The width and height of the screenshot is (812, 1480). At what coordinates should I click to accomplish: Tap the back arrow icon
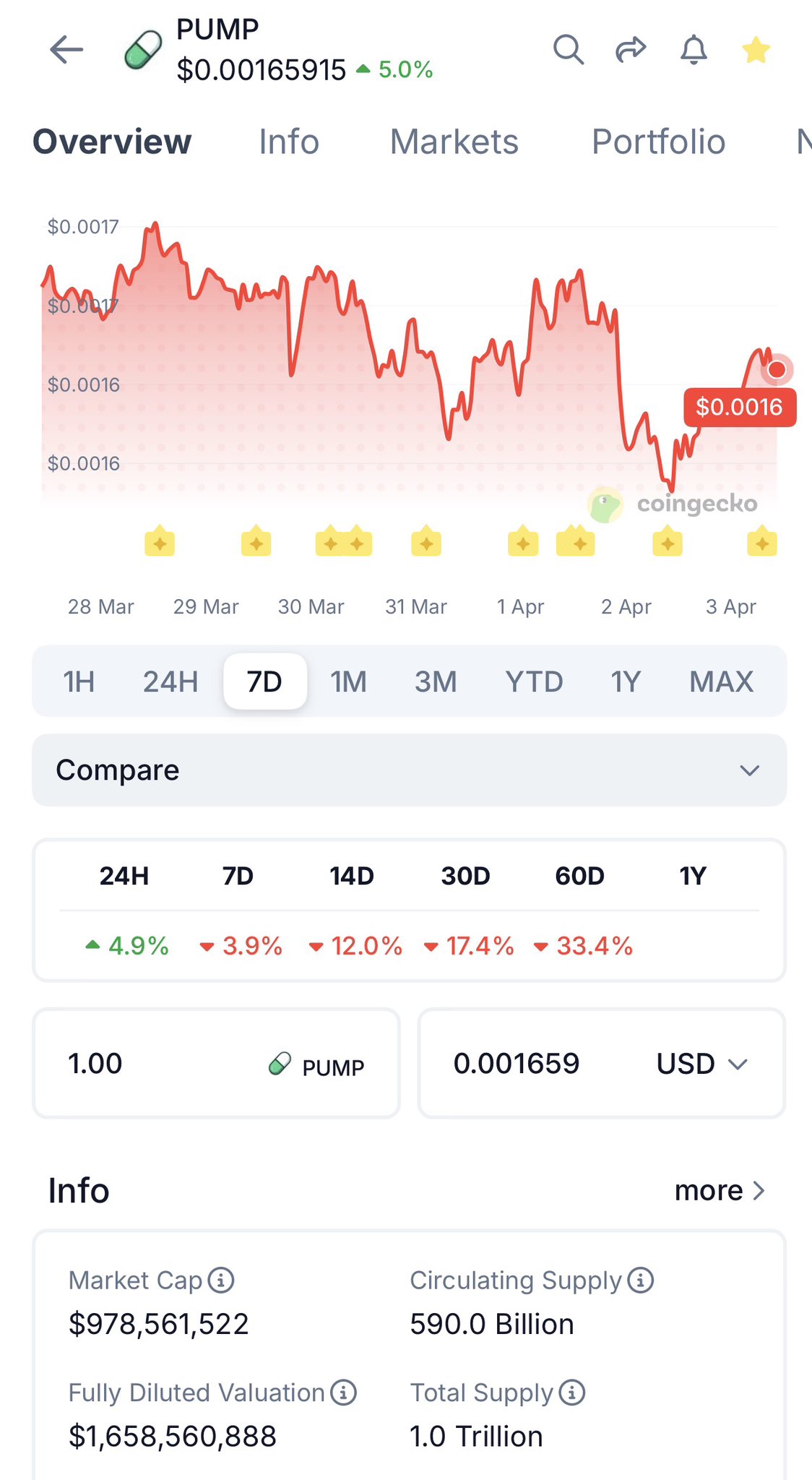point(66,51)
